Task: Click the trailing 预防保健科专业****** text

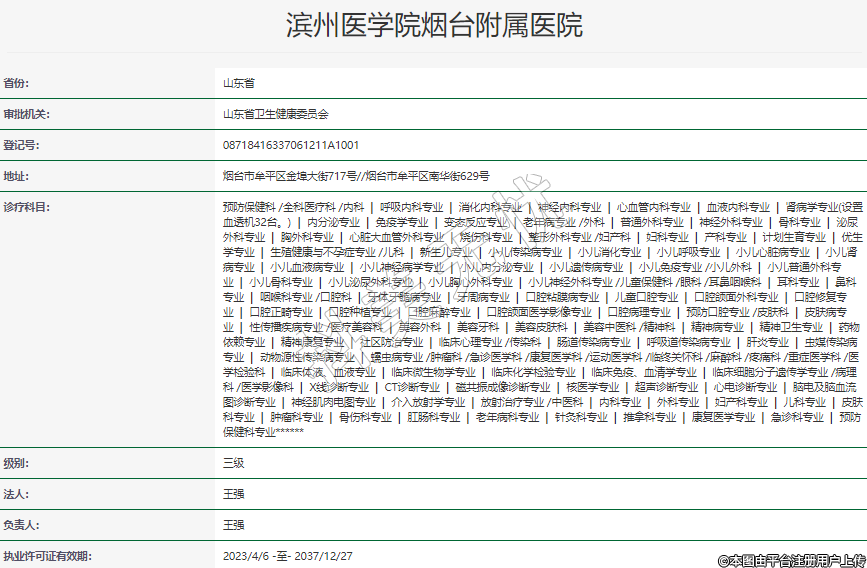Action: [263, 432]
